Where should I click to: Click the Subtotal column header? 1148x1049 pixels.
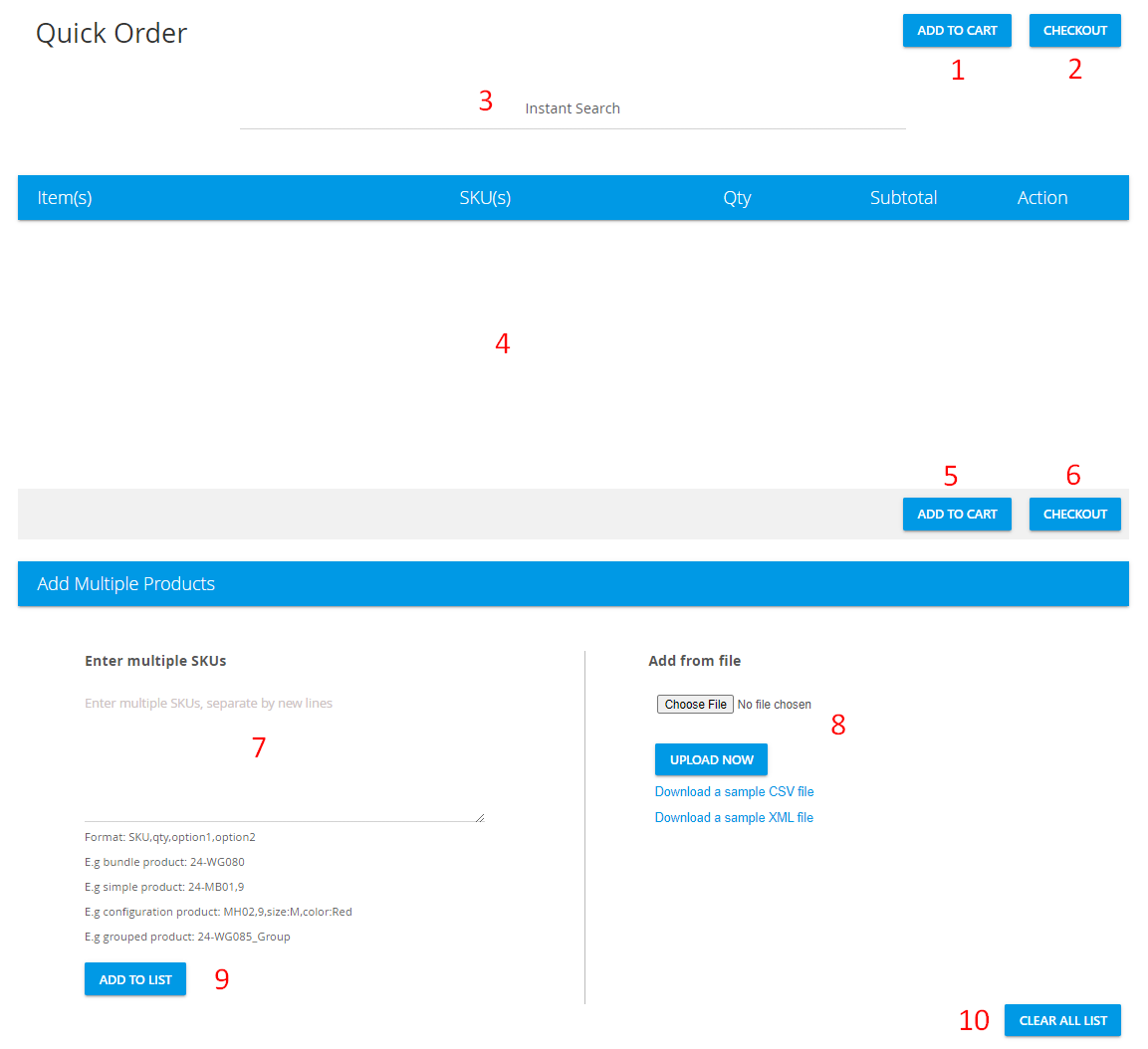903,198
